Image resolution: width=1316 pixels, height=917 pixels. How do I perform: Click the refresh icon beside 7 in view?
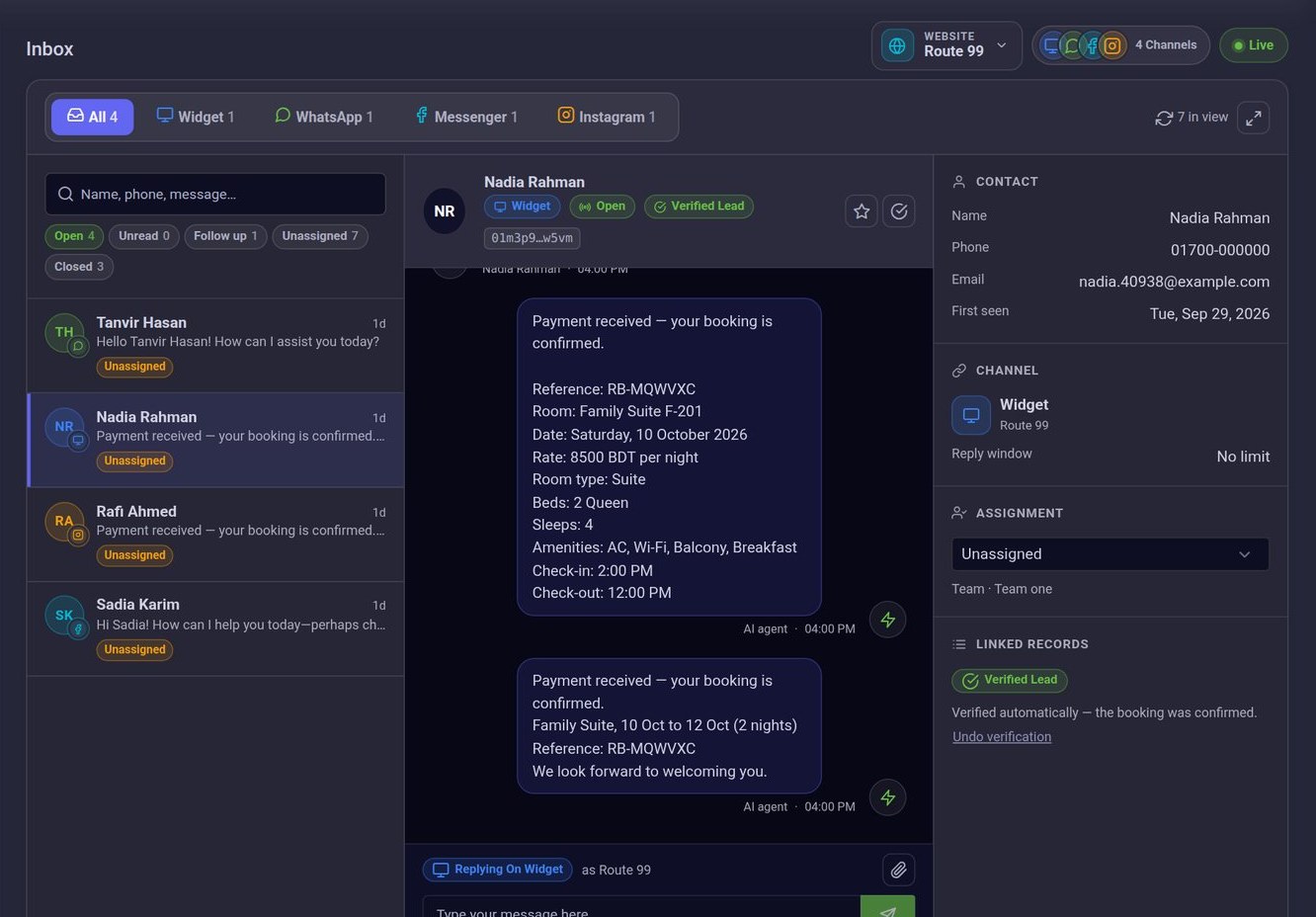[x=1164, y=118]
